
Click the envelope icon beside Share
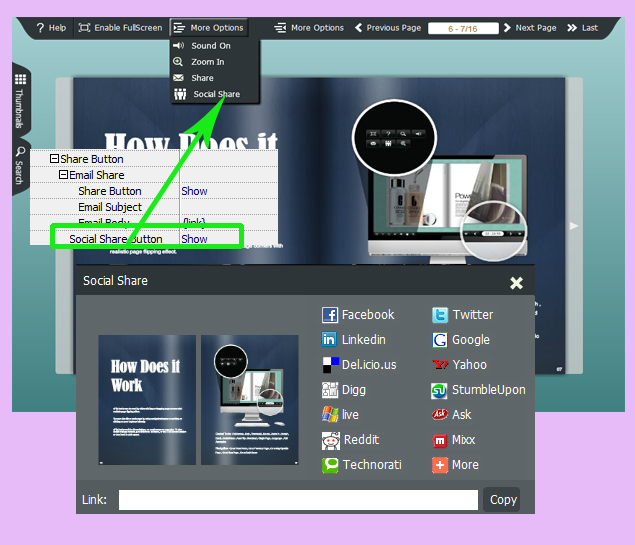tap(179, 78)
